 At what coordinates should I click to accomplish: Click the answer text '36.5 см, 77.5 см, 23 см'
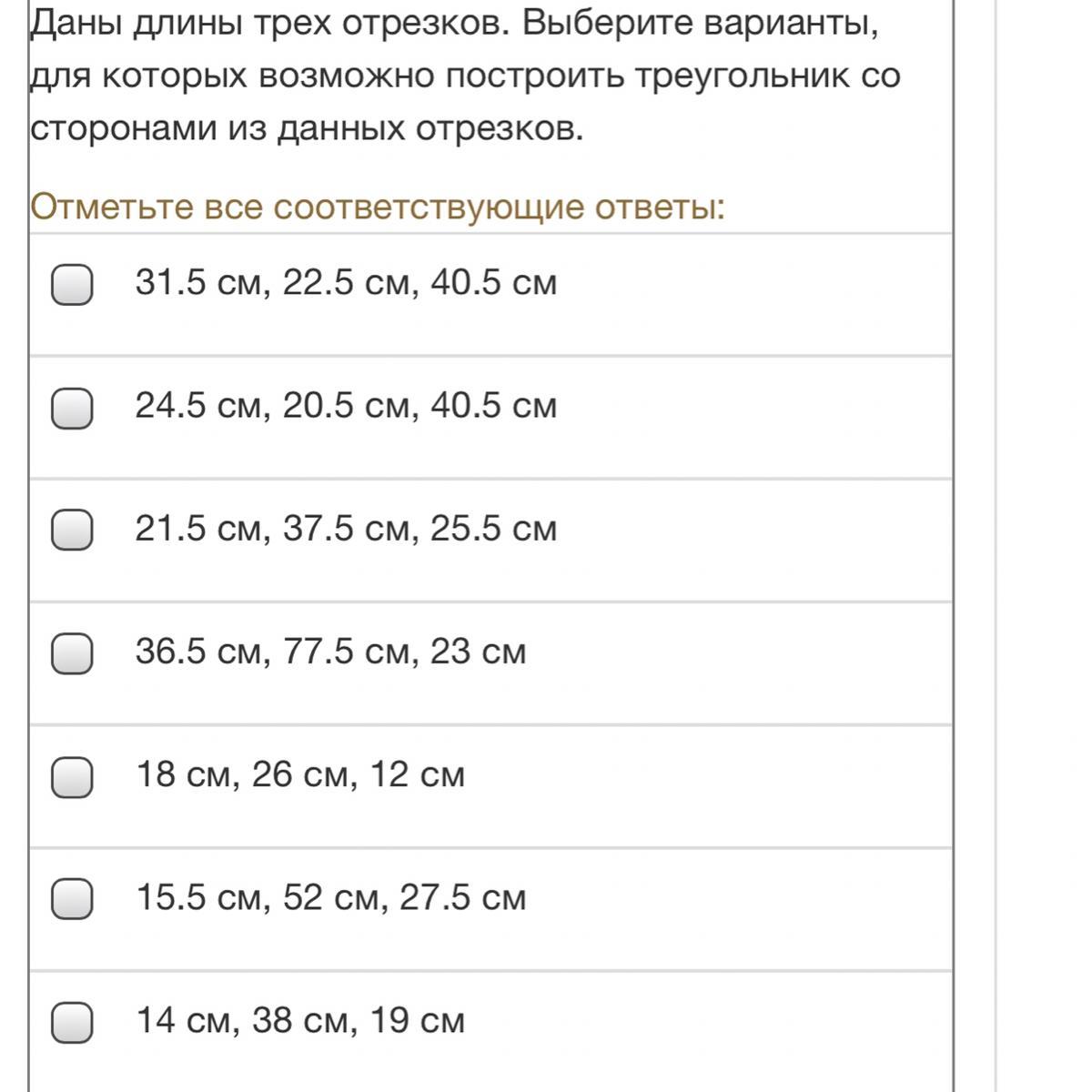330,652
